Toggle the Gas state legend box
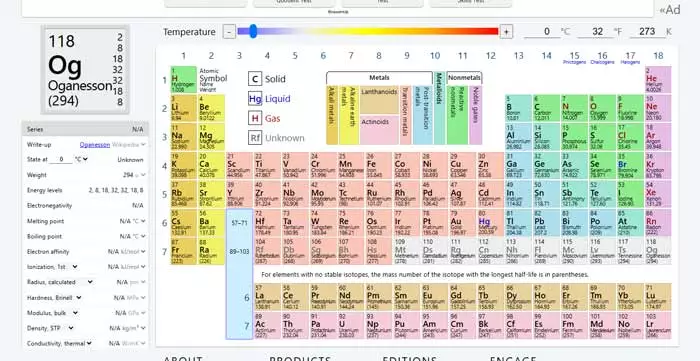Screen dimensions: 700x361 click(255, 118)
